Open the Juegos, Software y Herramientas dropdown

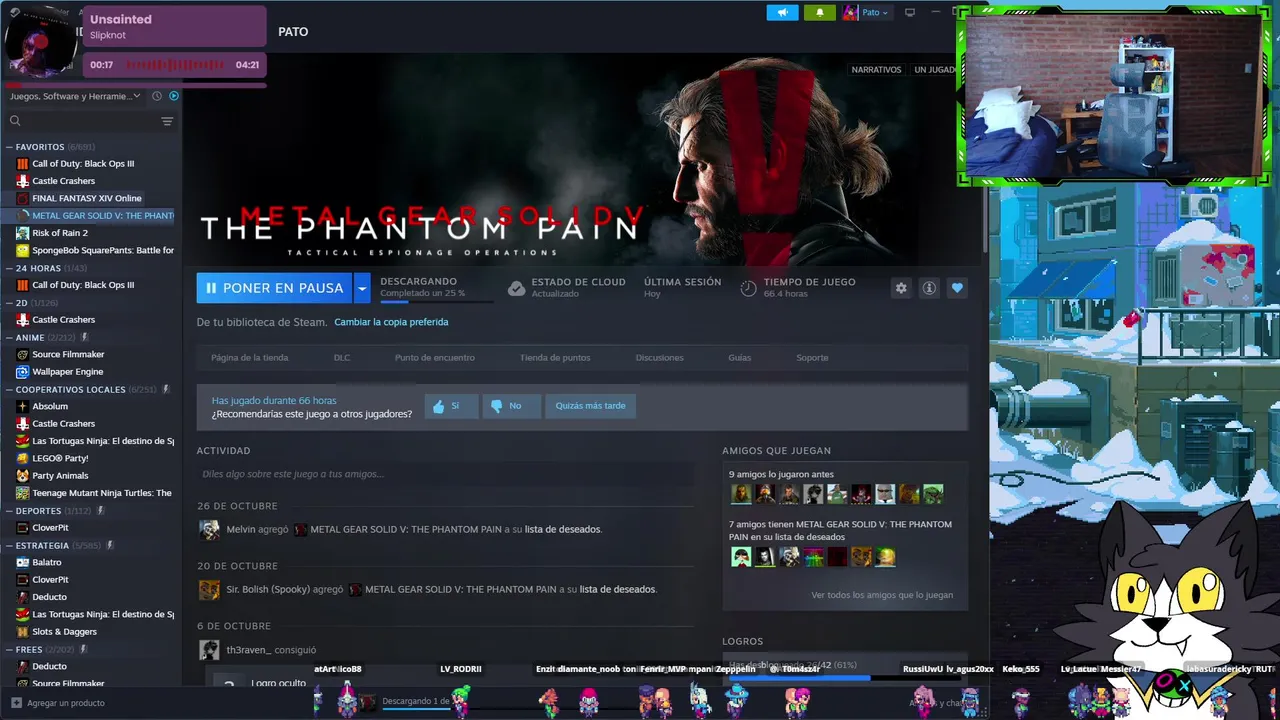click(75, 96)
